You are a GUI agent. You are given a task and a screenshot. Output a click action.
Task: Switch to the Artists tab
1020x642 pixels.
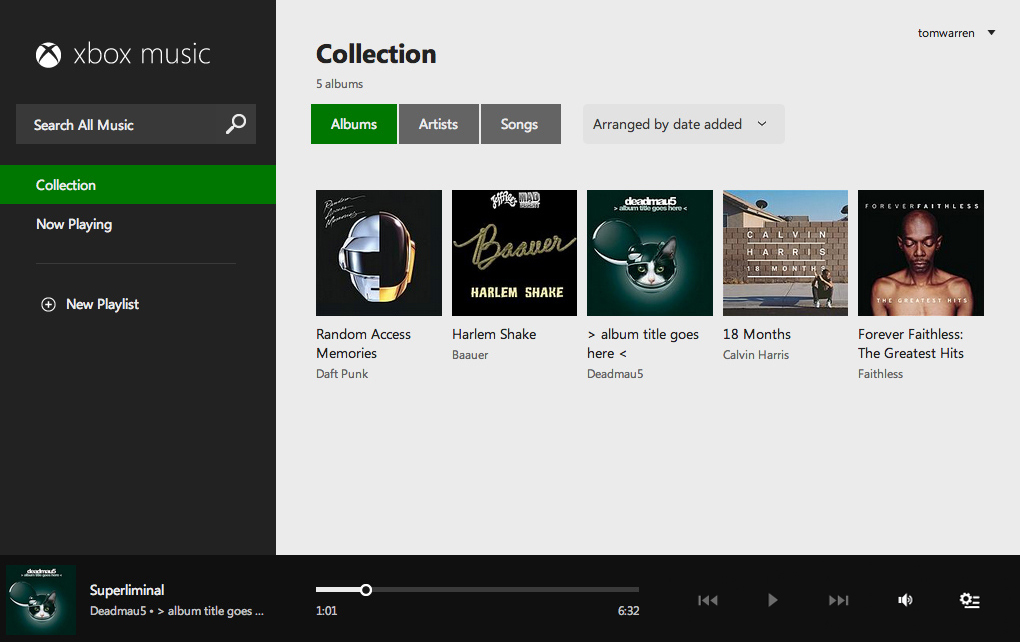[438, 124]
